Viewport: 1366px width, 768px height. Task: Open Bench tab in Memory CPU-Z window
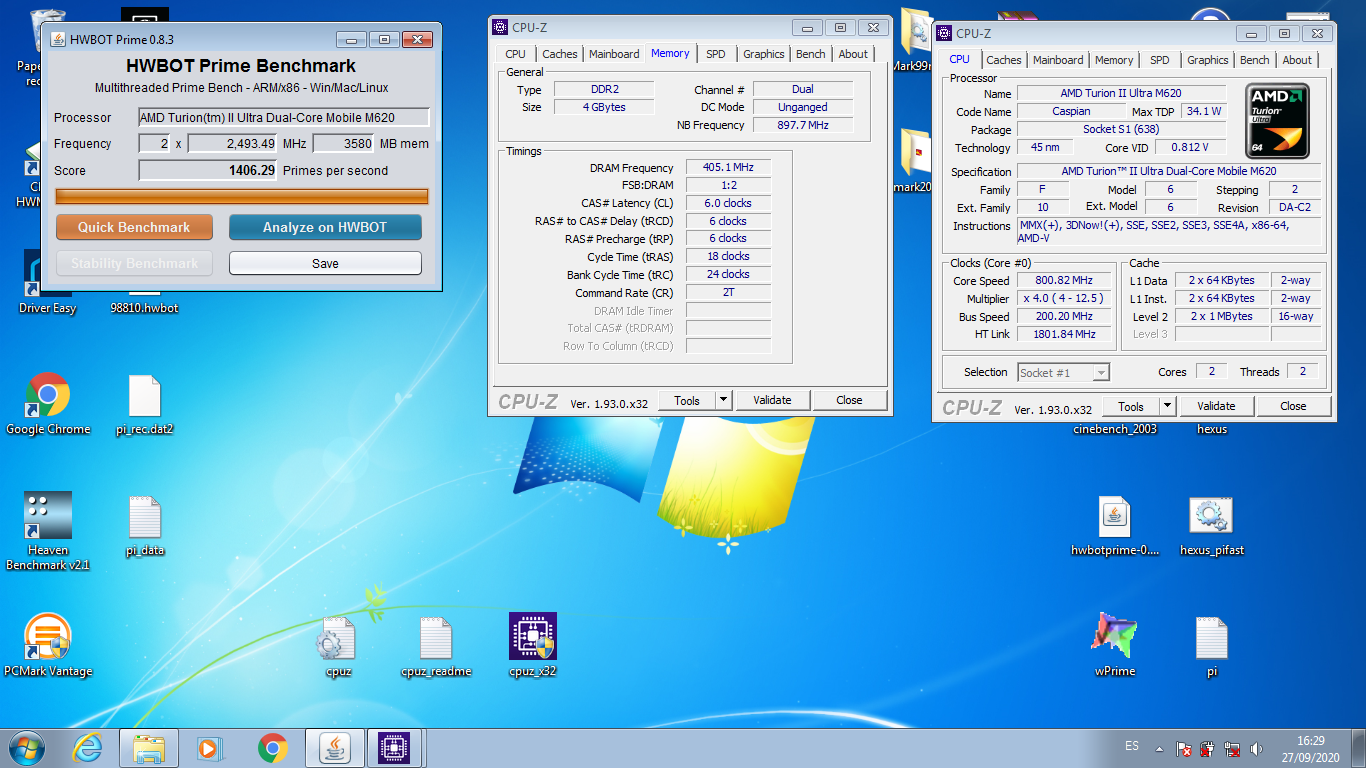pos(811,54)
